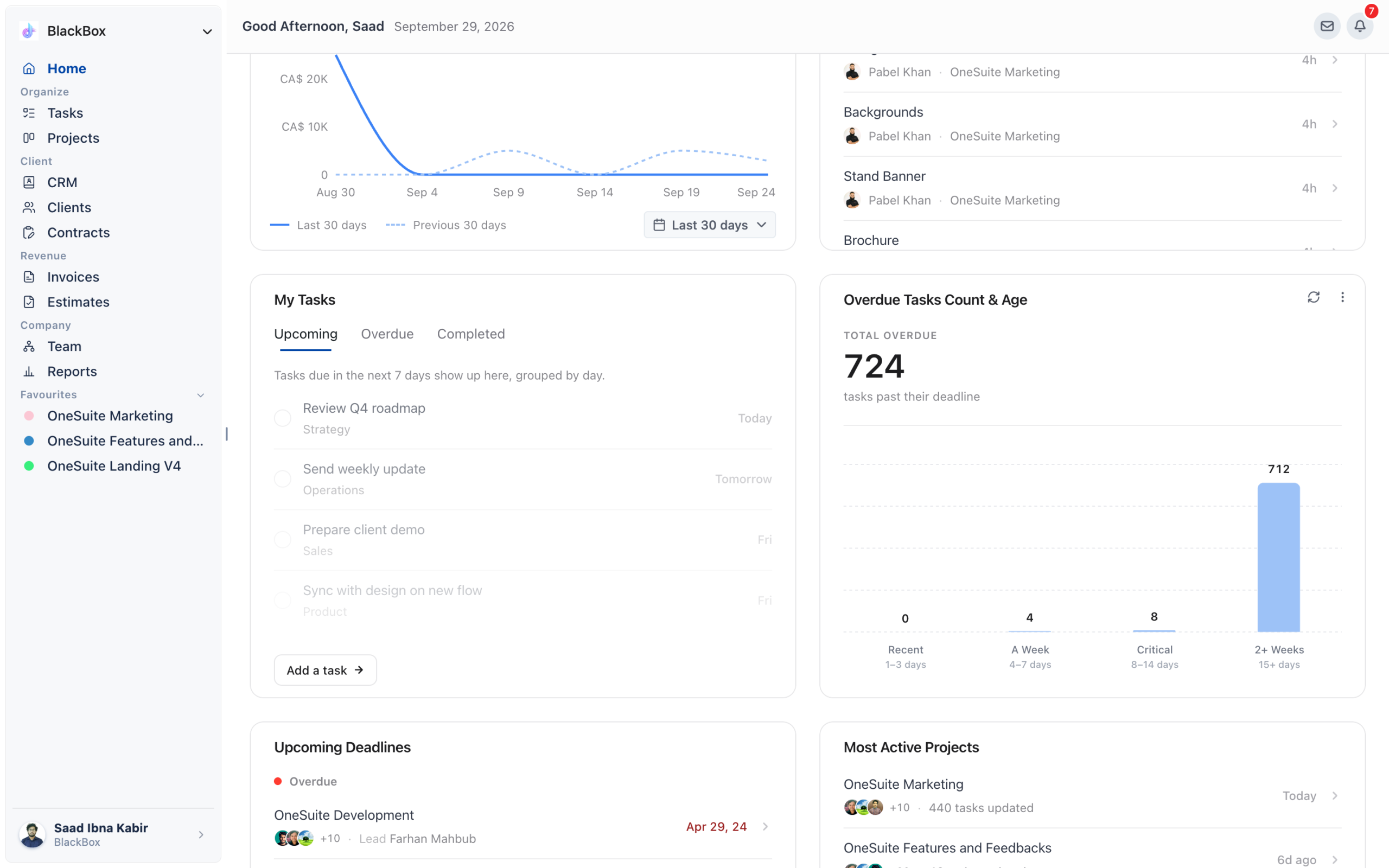Click the Reports bar chart icon

pos(29,372)
